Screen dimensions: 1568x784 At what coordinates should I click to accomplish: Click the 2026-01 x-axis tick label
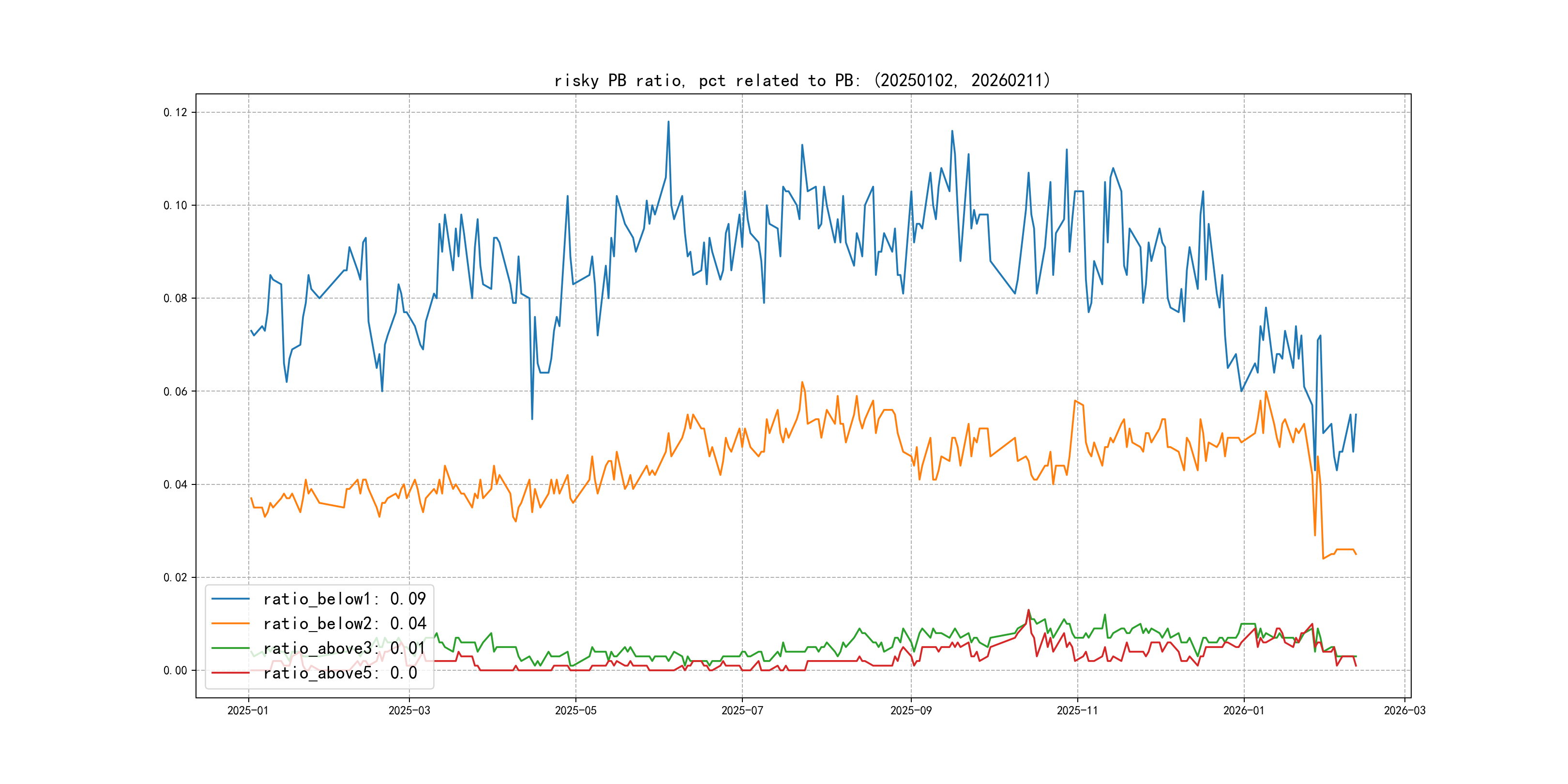point(1244,710)
